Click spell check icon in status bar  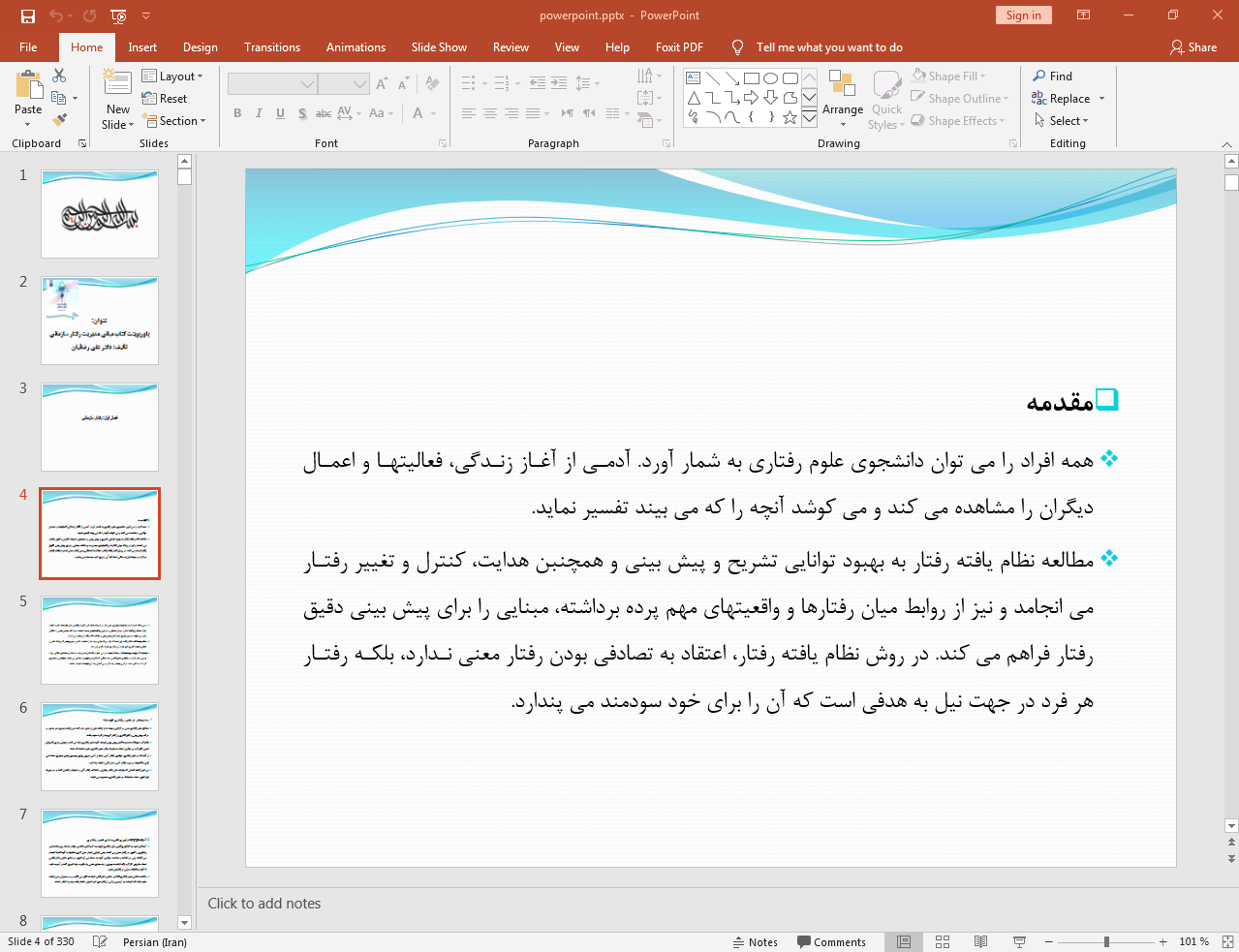100,941
